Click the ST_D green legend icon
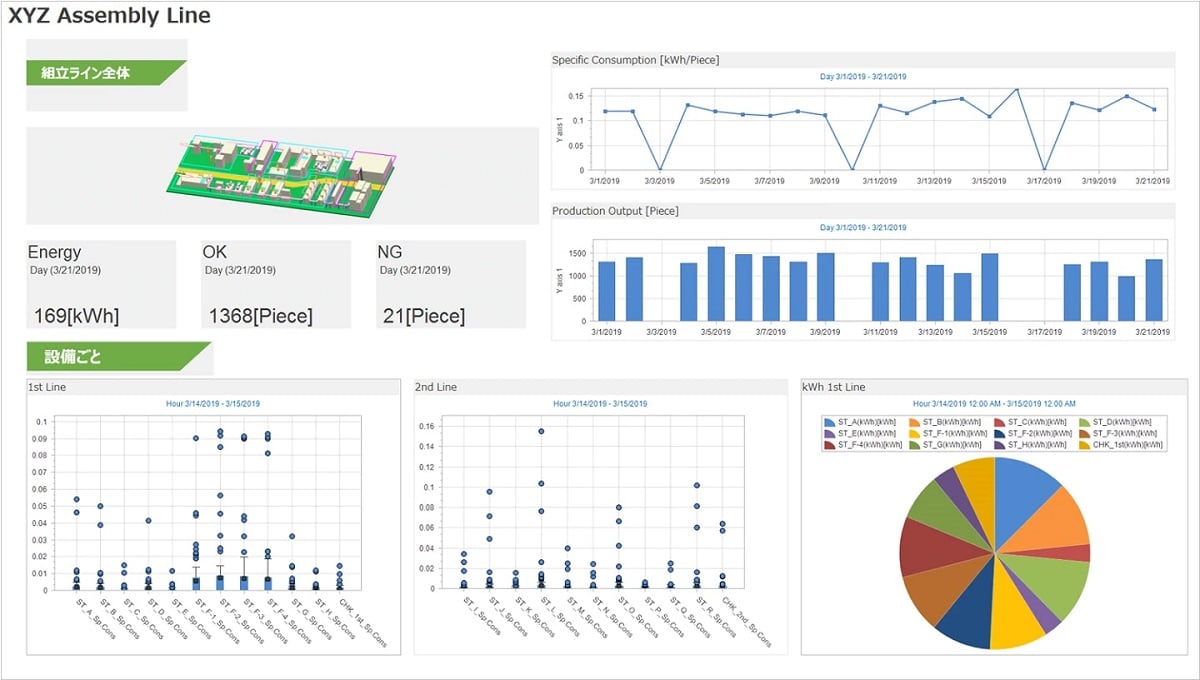 [x=1083, y=422]
